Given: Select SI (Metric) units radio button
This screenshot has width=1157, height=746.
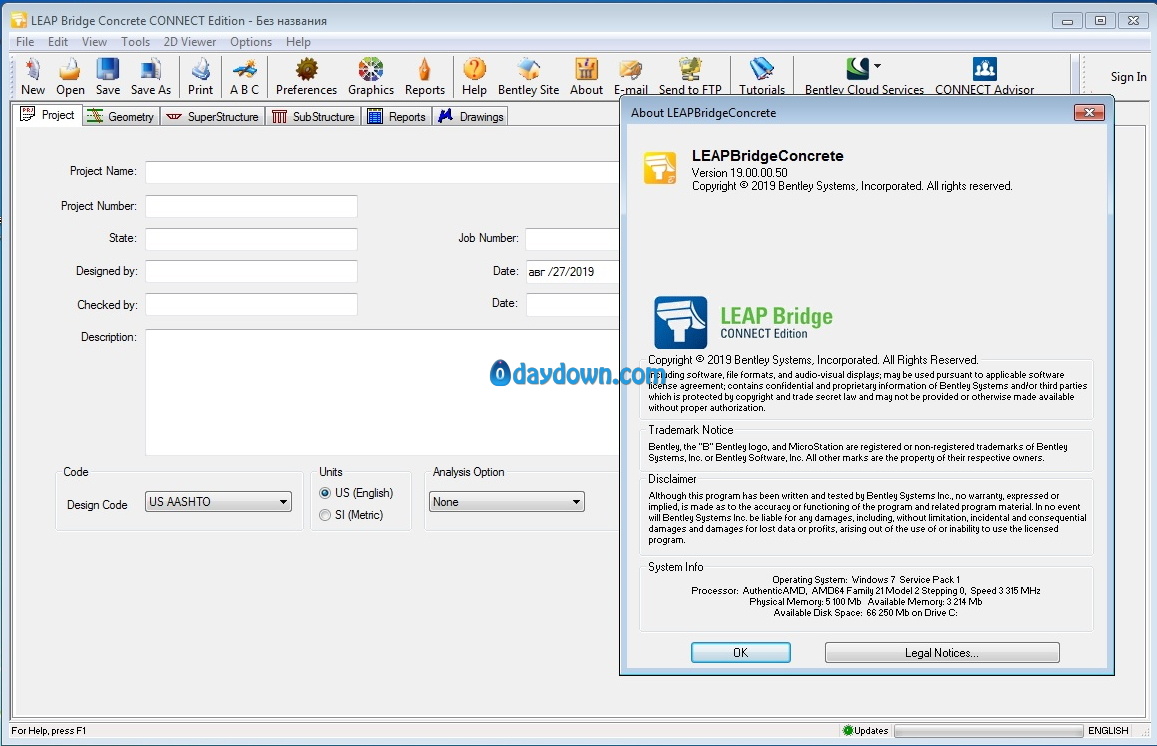Looking at the screenshot, I should [x=325, y=515].
